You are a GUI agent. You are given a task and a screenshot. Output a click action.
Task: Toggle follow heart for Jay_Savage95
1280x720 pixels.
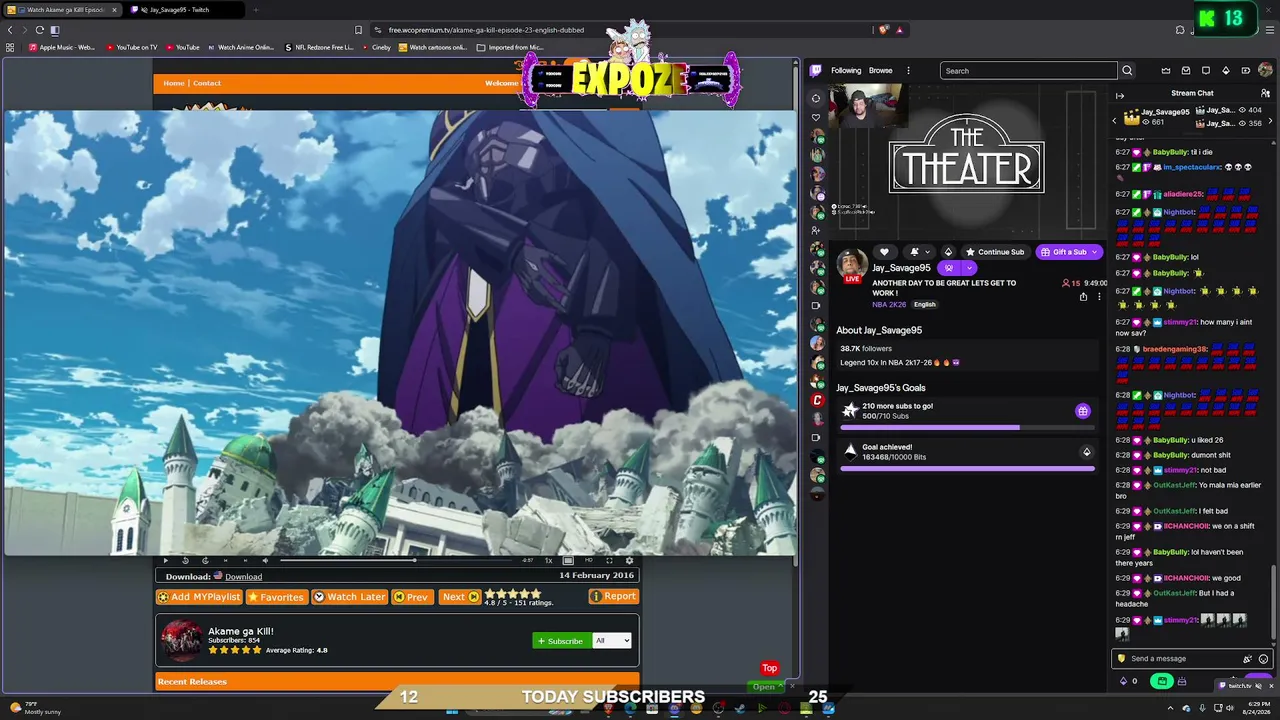click(x=884, y=252)
